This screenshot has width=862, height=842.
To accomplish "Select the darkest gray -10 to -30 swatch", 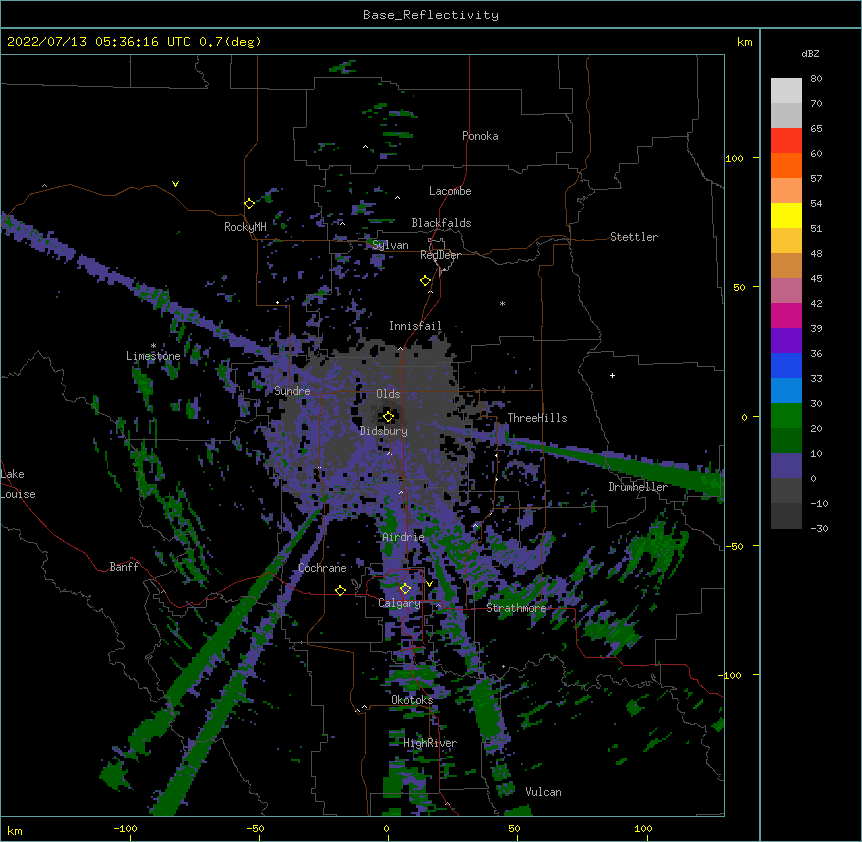I will click(786, 516).
